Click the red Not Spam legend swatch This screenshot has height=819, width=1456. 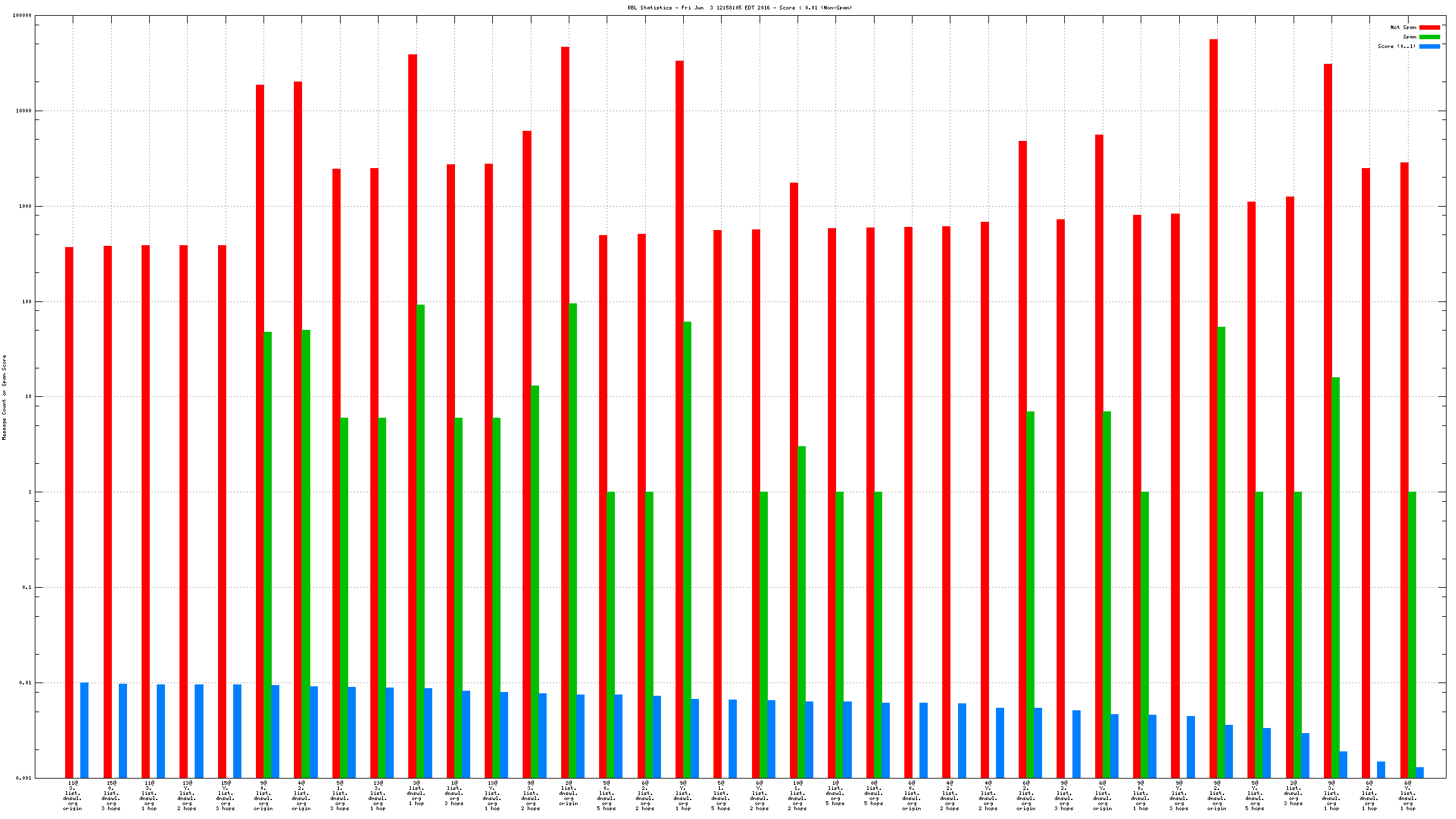(1429, 27)
